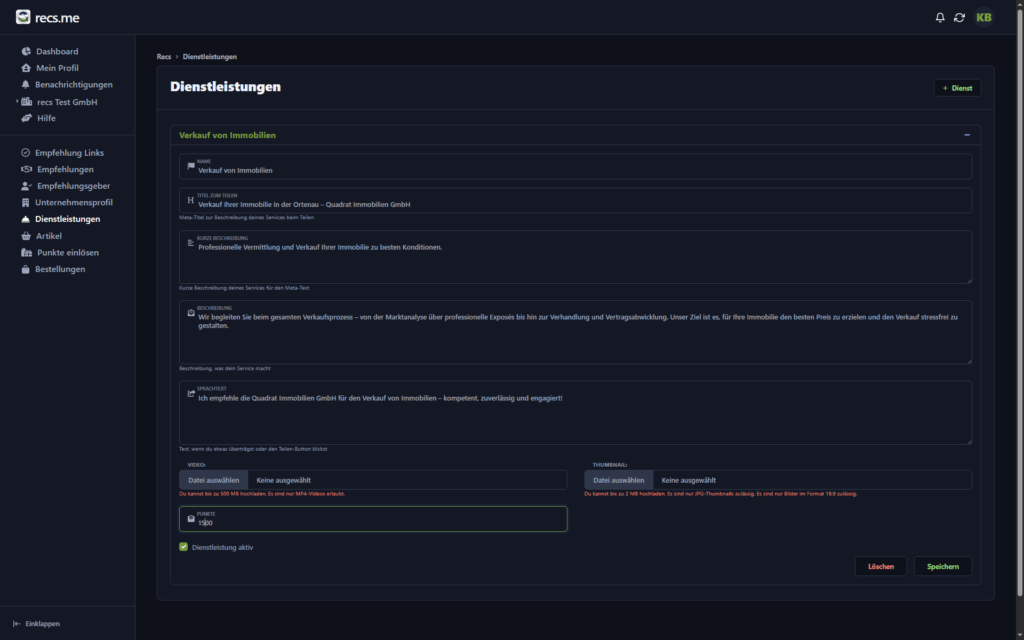Image resolution: width=1024 pixels, height=640 pixels.
Task: Expand the recs Test GmbH item
Action: (17, 102)
